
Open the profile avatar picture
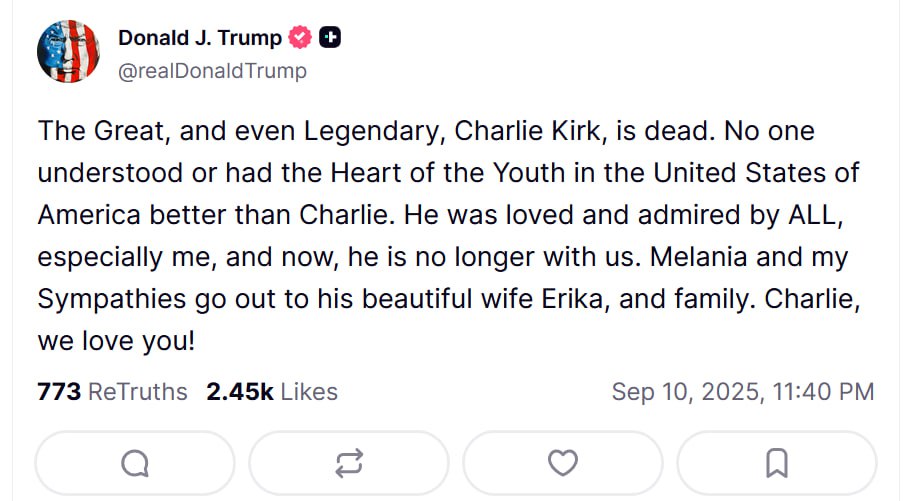pos(68,52)
